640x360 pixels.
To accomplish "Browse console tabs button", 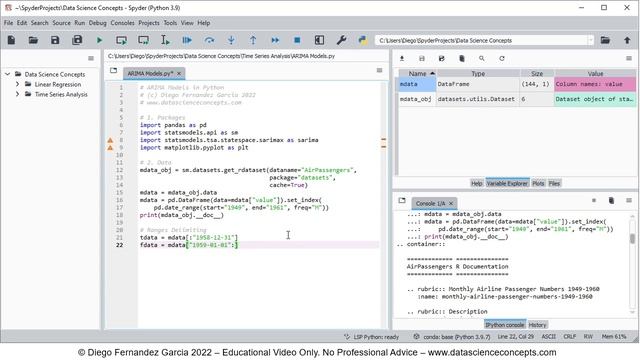I will [x=402, y=200].
